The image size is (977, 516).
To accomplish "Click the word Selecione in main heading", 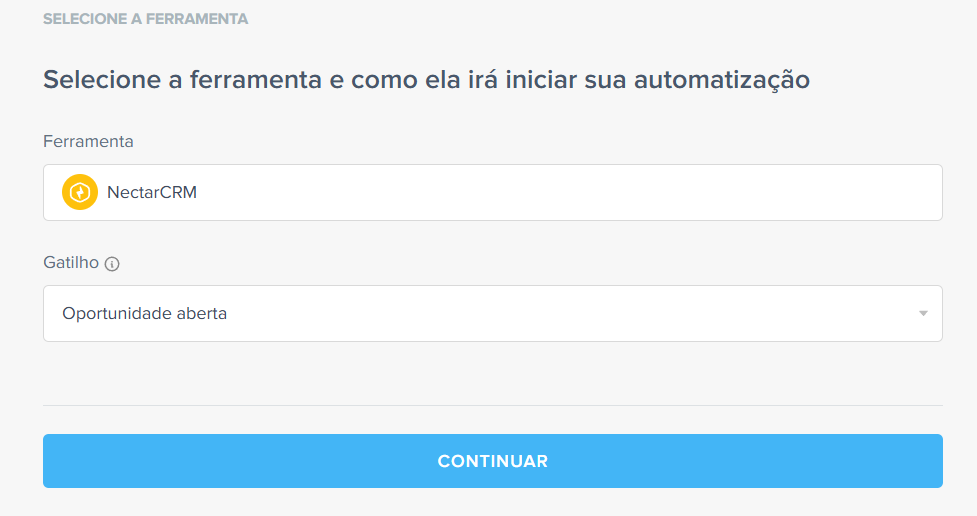I will click(x=102, y=80).
